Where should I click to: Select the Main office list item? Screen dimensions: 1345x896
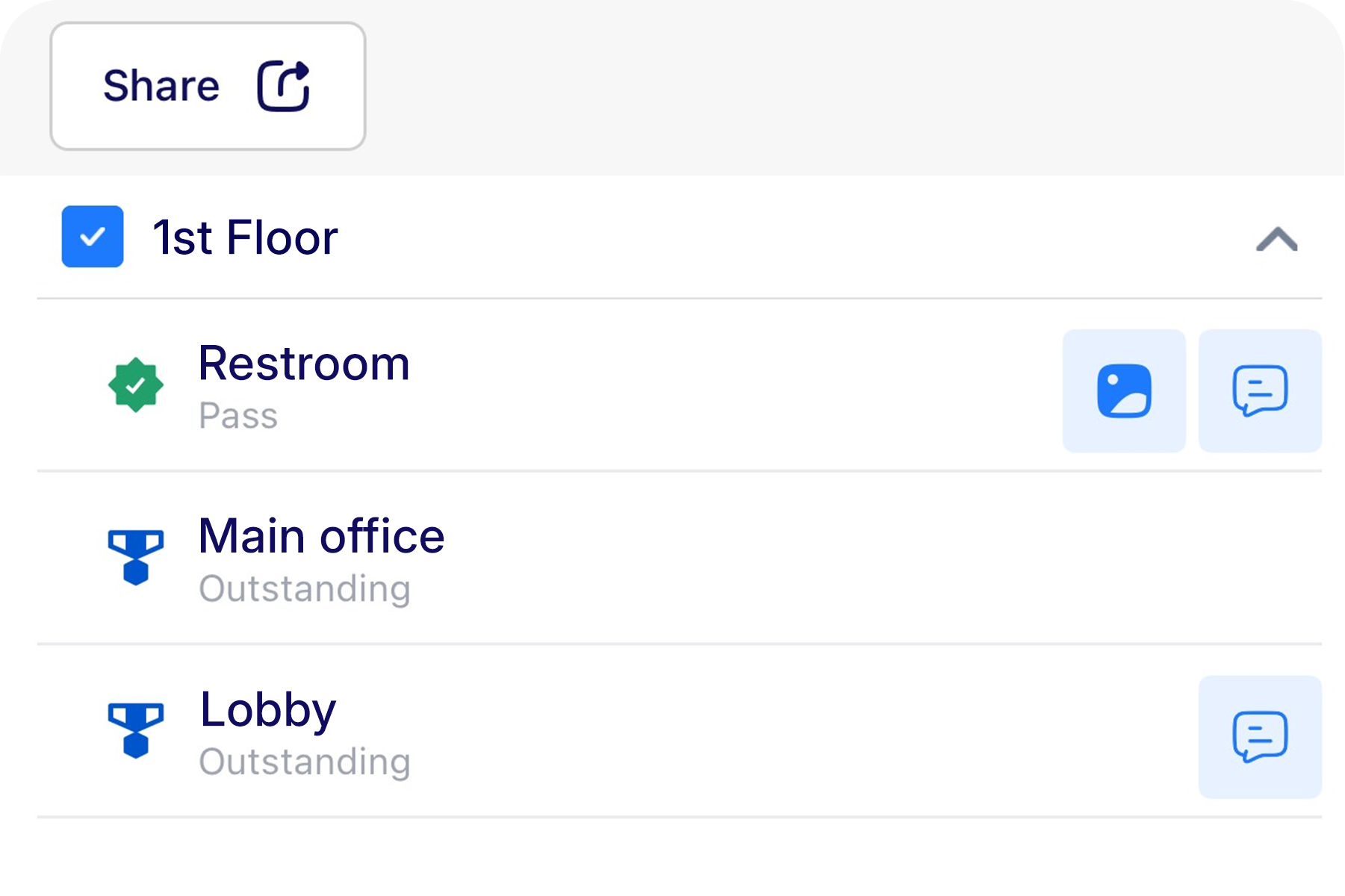[x=680, y=558]
